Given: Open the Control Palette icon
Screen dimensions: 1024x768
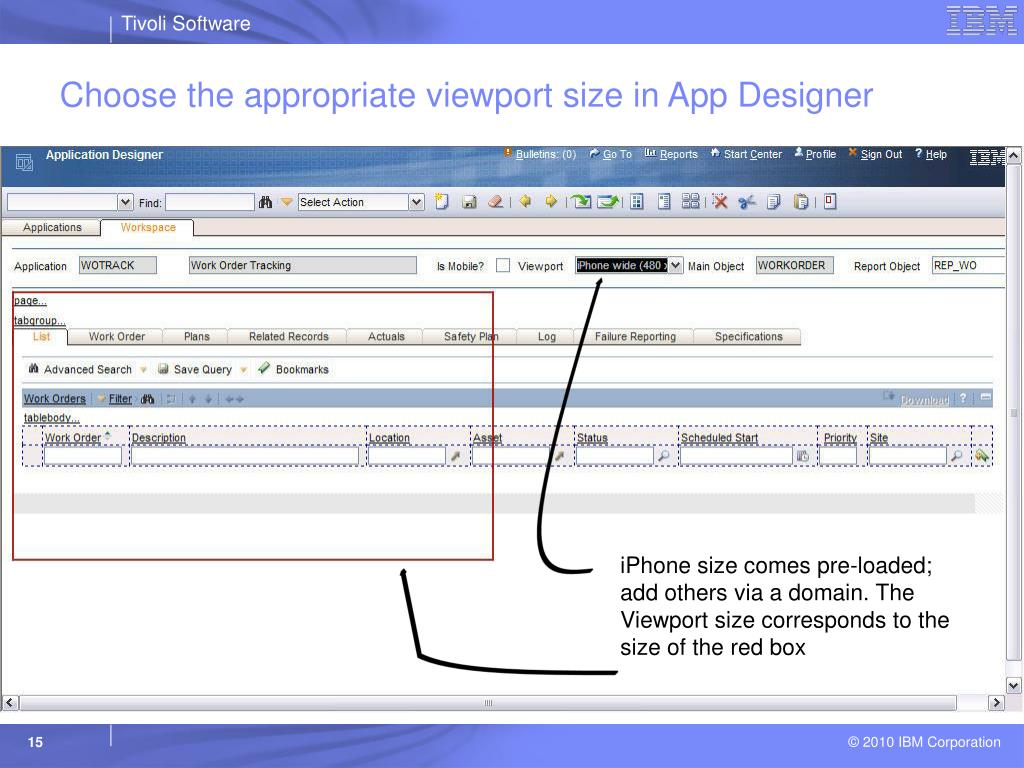Looking at the screenshot, I should (637, 202).
